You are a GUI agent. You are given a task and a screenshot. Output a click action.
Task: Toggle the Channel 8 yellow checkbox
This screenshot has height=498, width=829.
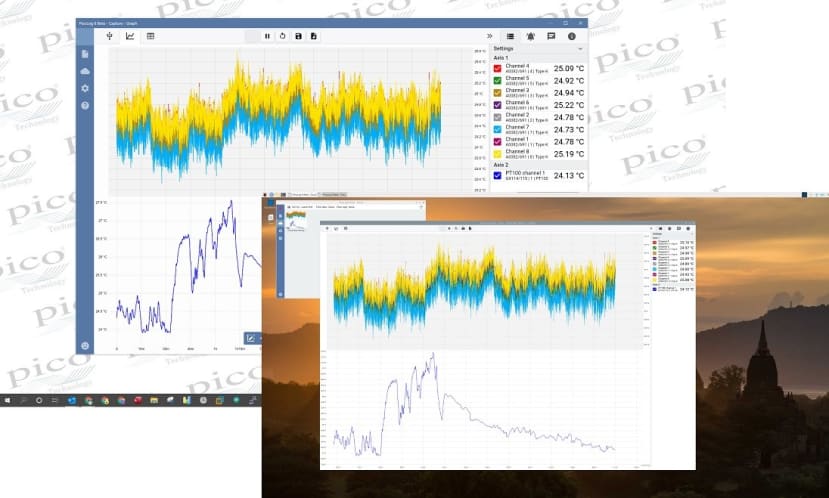[x=498, y=154]
